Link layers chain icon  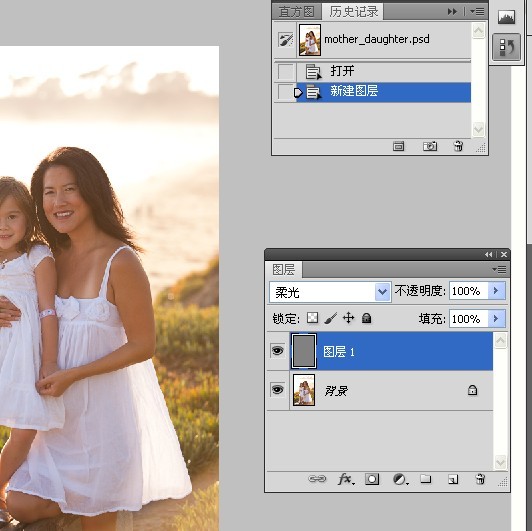coord(317,479)
